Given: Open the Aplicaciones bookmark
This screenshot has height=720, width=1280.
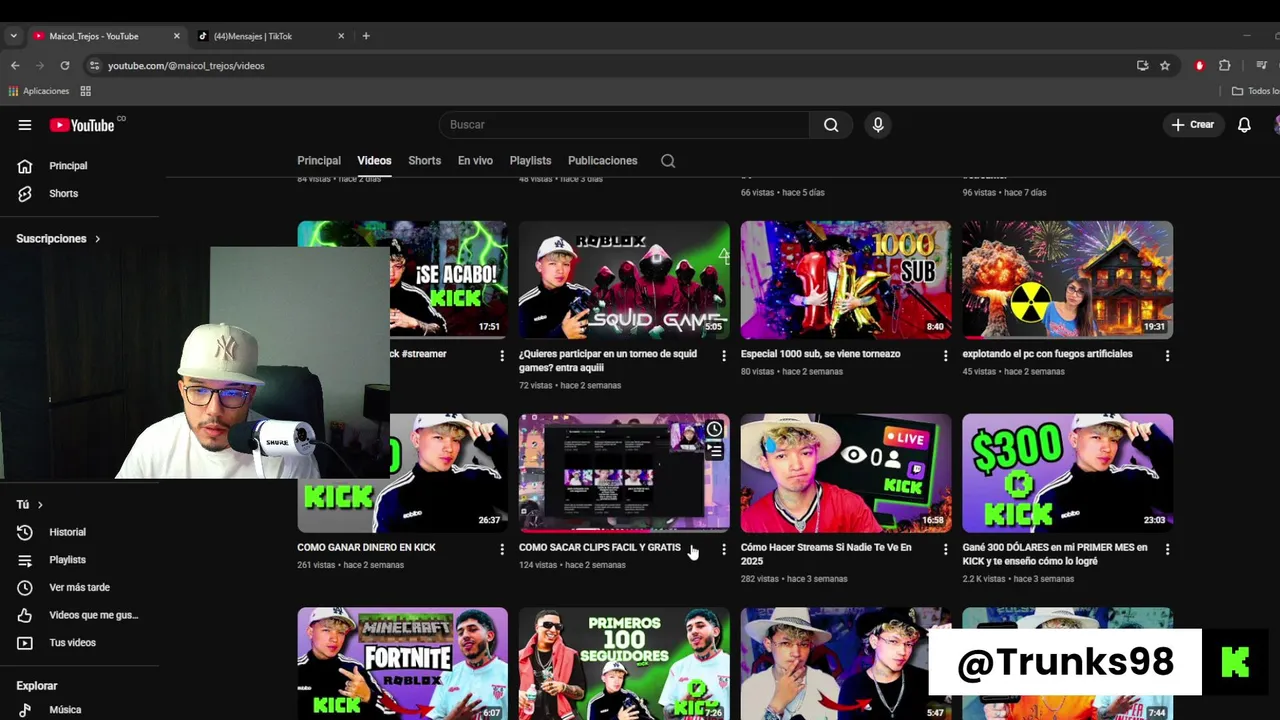Looking at the screenshot, I should [x=39, y=91].
